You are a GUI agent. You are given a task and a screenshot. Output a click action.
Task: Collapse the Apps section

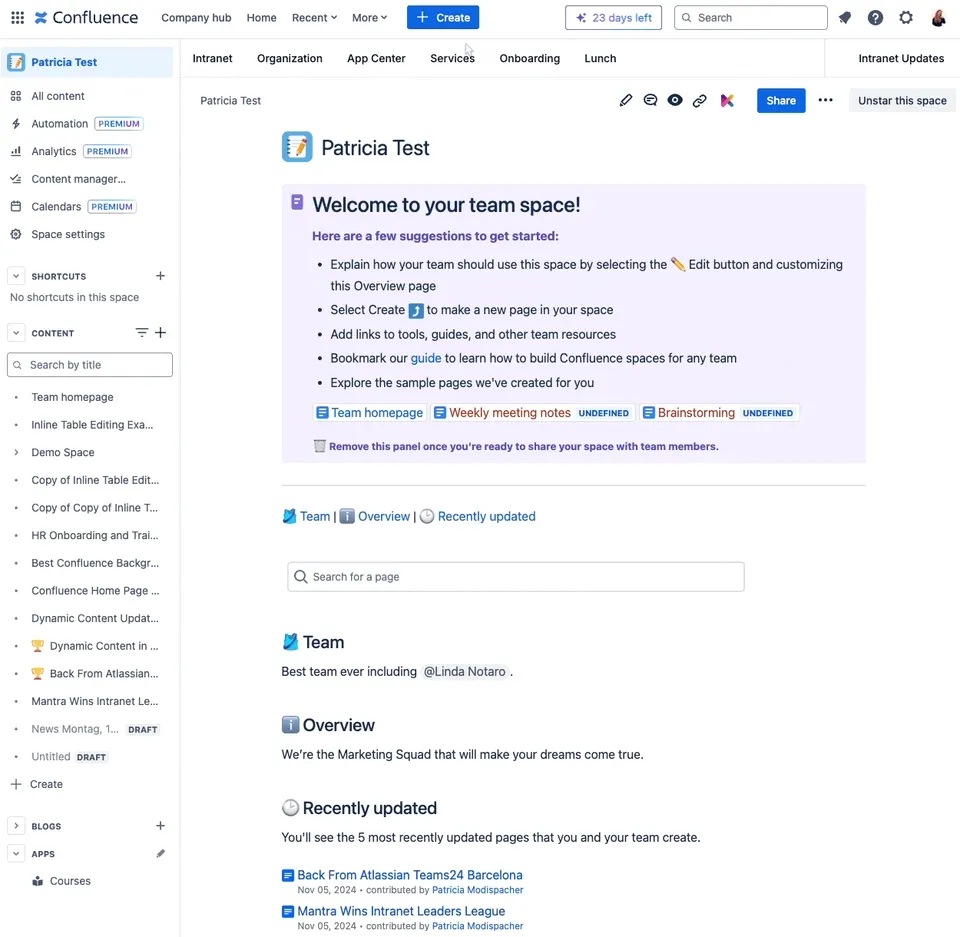click(x=16, y=854)
